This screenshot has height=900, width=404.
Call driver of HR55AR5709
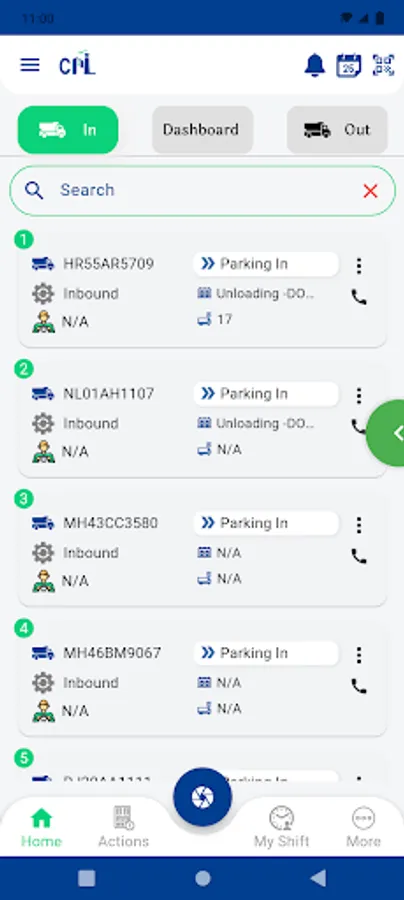click(x=359, y=297)
